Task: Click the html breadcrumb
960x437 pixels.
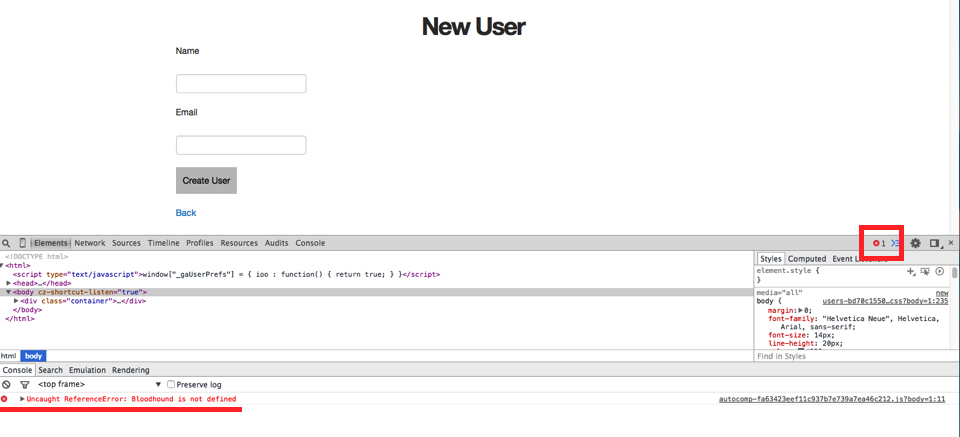Action: coord(9,356)
